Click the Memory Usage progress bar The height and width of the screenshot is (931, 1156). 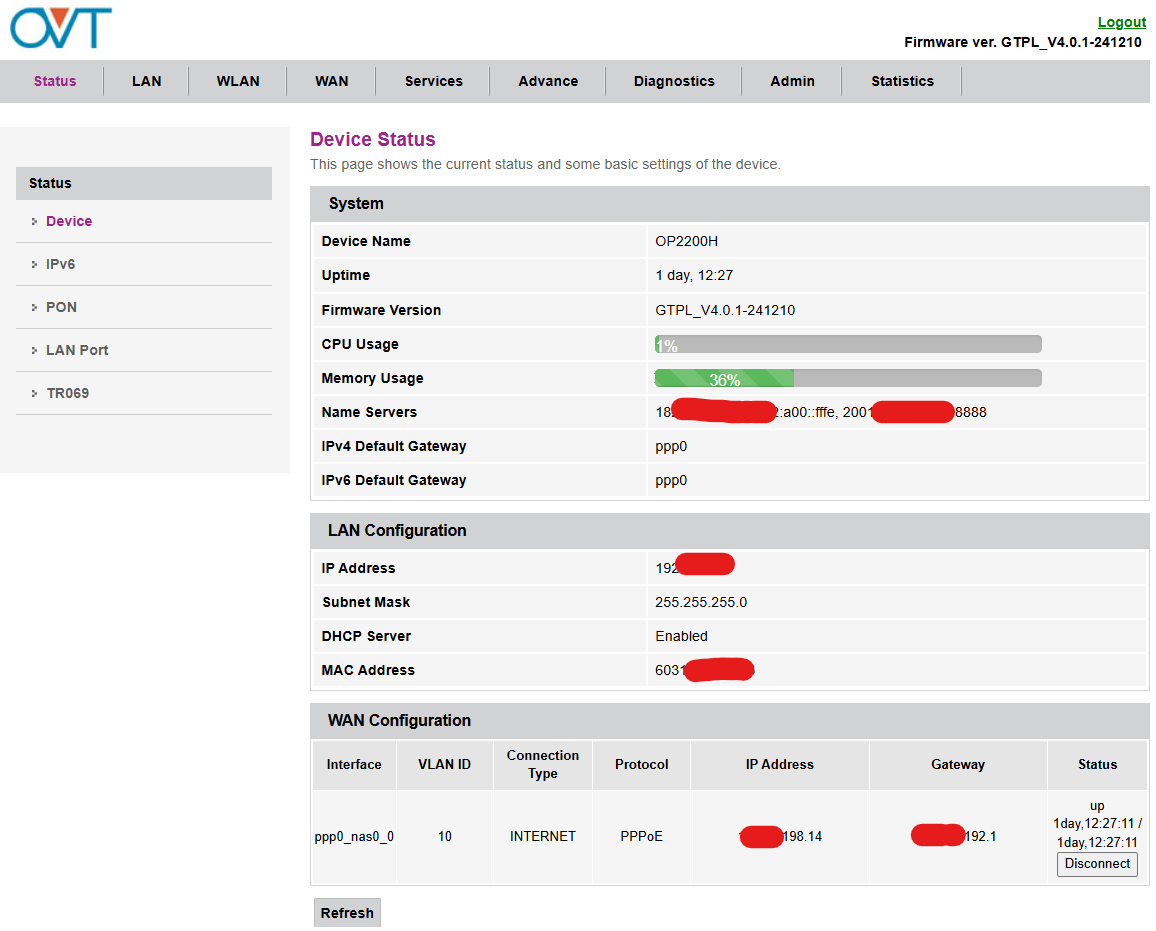point(848,378)
